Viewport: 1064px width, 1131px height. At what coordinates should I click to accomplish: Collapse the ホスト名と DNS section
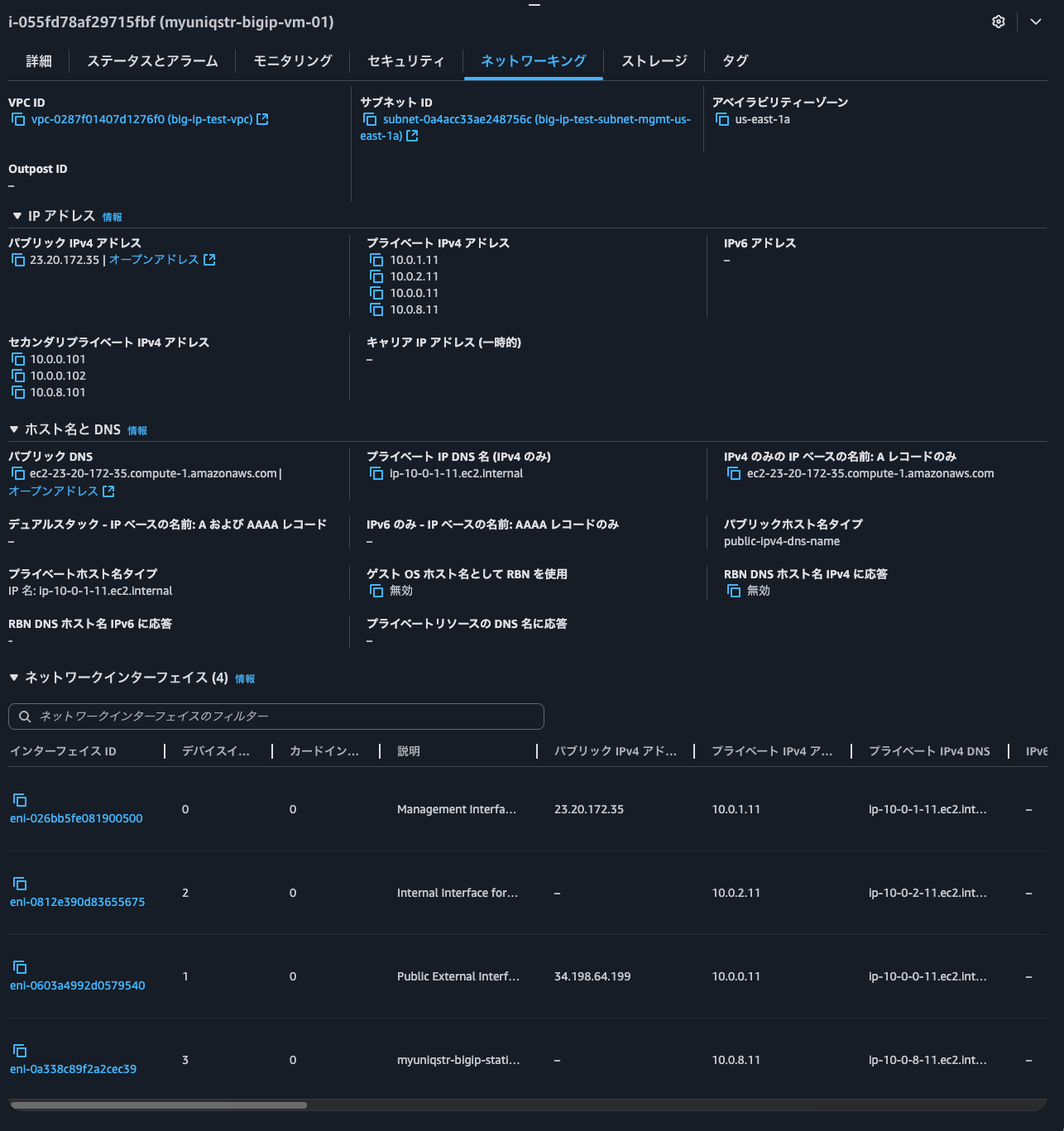click(x=14, y=429)
